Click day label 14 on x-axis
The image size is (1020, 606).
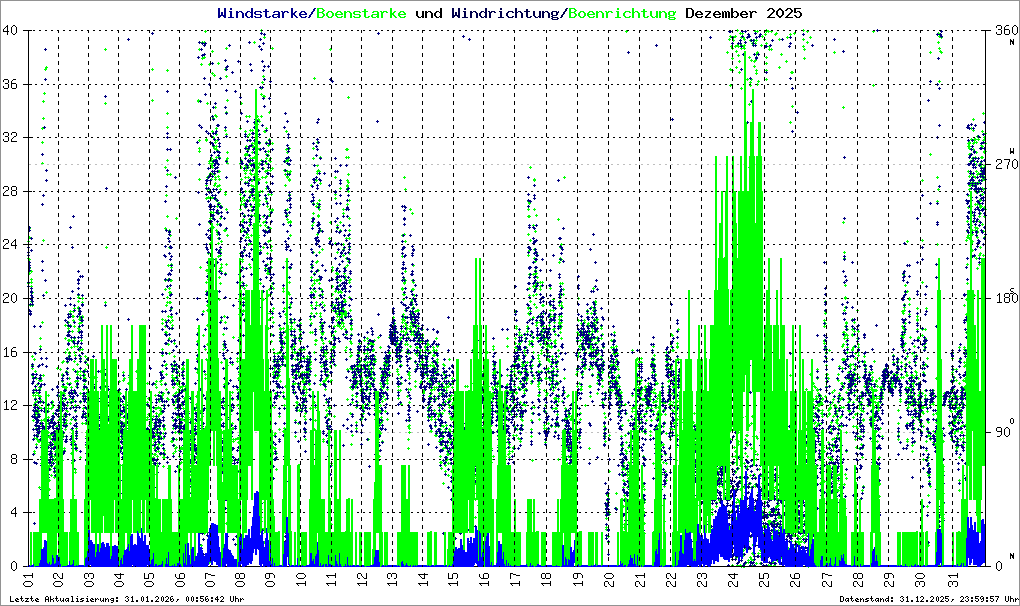point(422,579)
